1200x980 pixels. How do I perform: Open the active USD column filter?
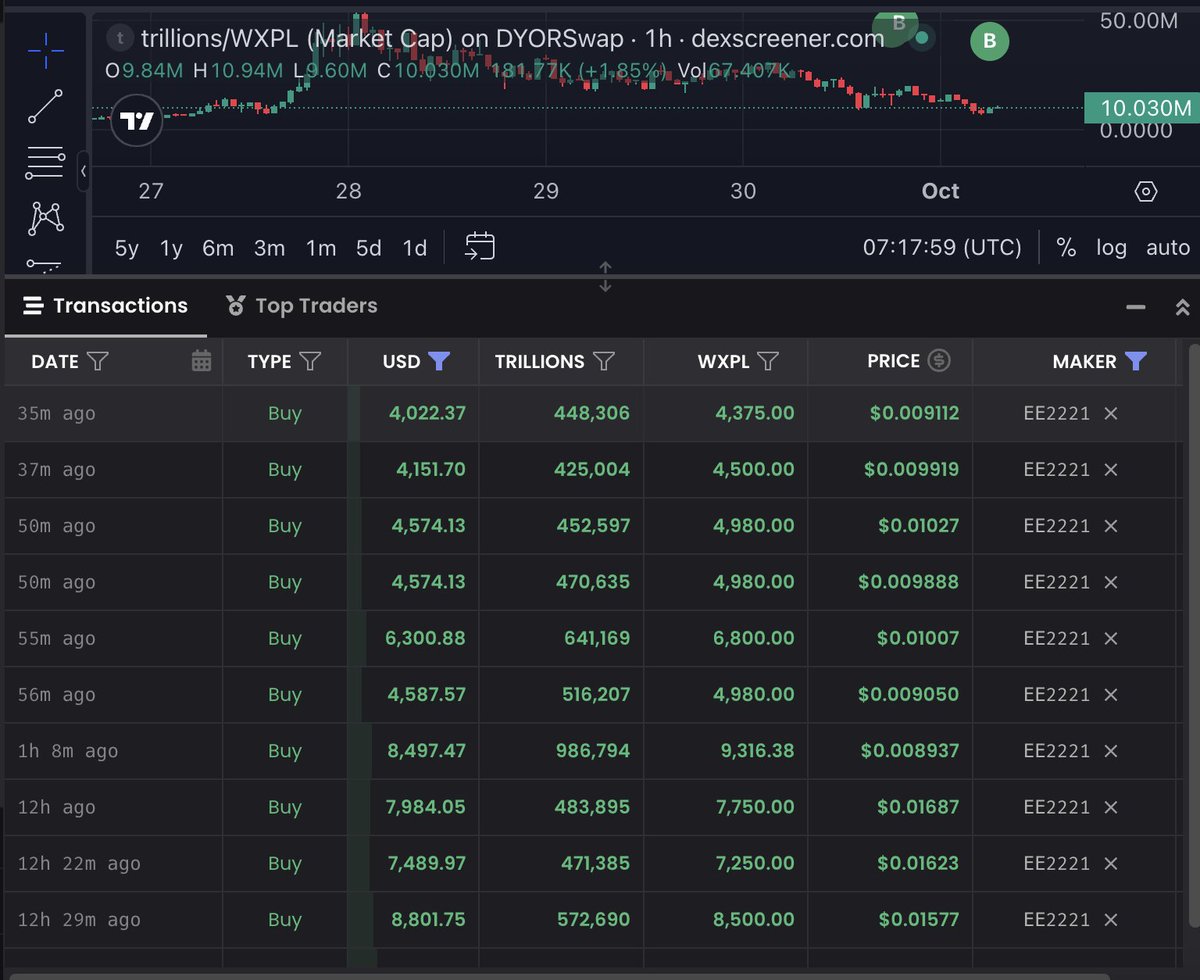pyautogui.click(x=438, y=361)
